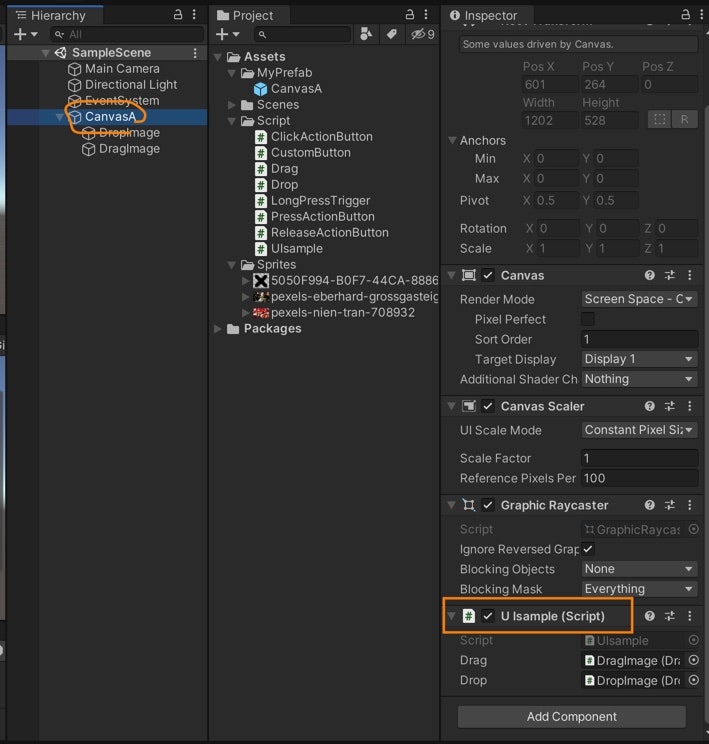The image size is (709, 744).
Task: Open the Project panel options menu
Action: pos(426,15)
